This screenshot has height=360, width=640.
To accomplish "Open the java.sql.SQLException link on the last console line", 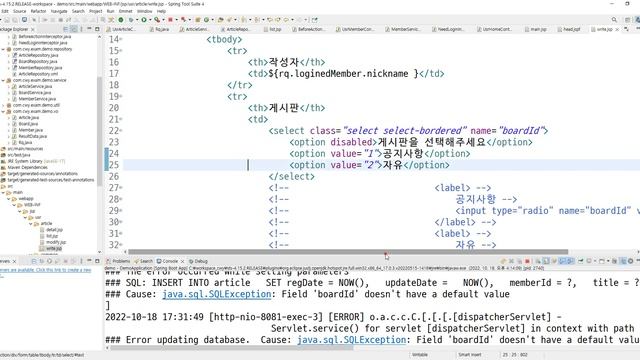I will tap(351, 340).
